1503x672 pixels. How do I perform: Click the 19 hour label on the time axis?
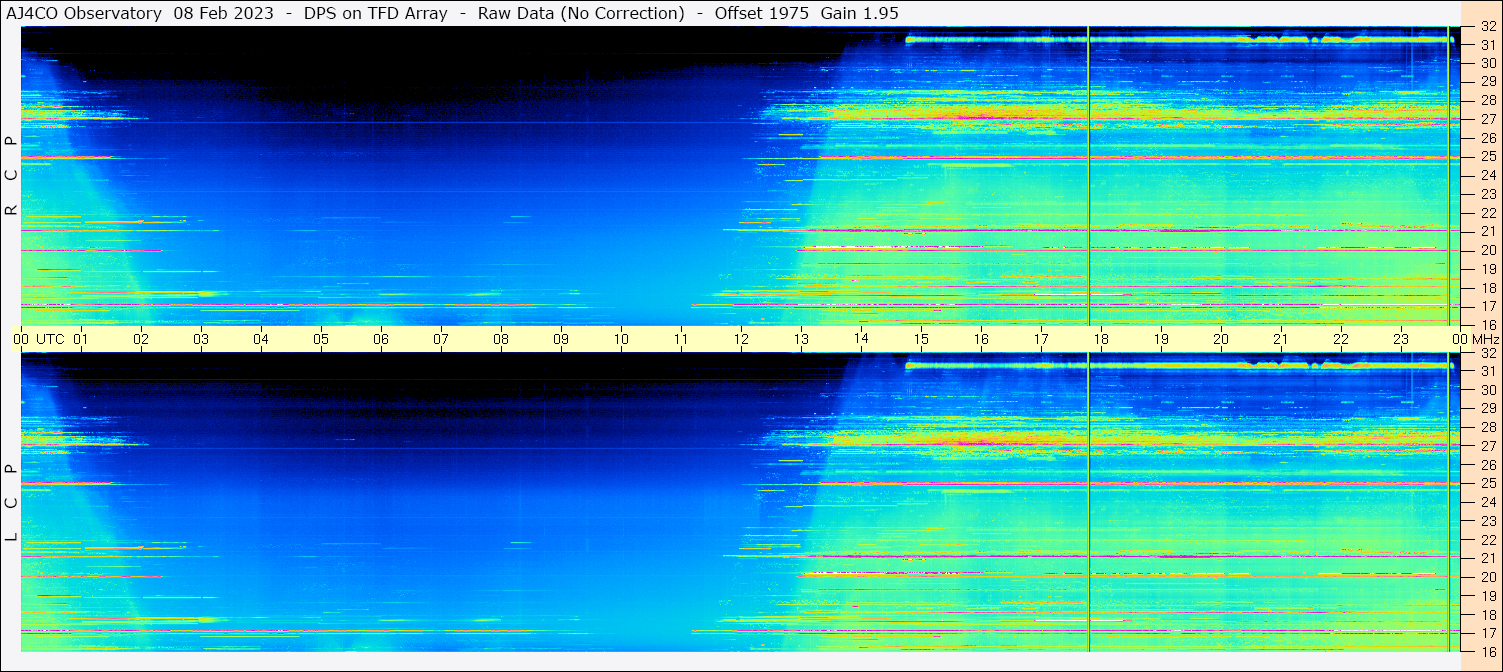pos(1161,339)
